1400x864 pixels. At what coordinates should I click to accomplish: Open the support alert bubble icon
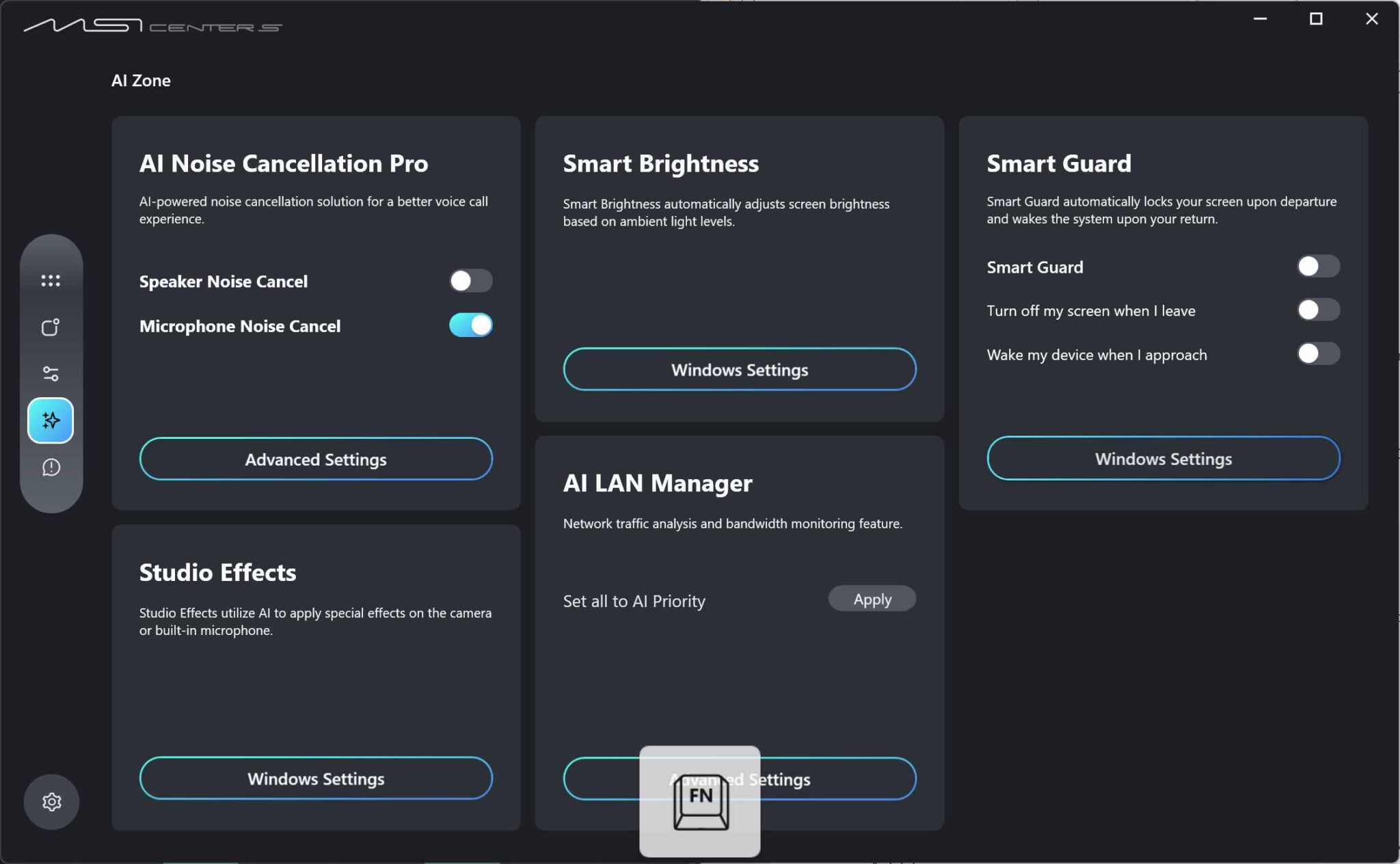pos(51,468)
